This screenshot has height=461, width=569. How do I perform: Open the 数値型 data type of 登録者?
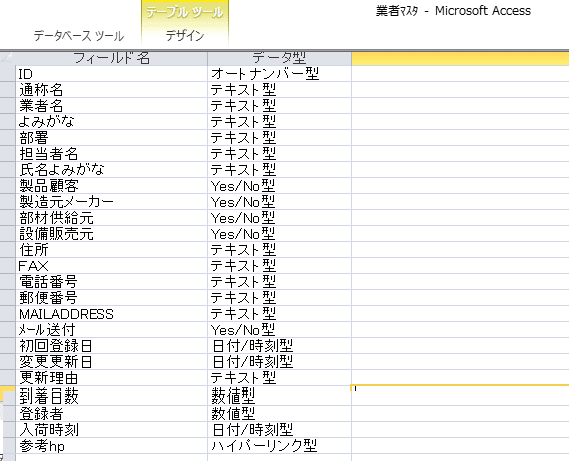(279, 413)
